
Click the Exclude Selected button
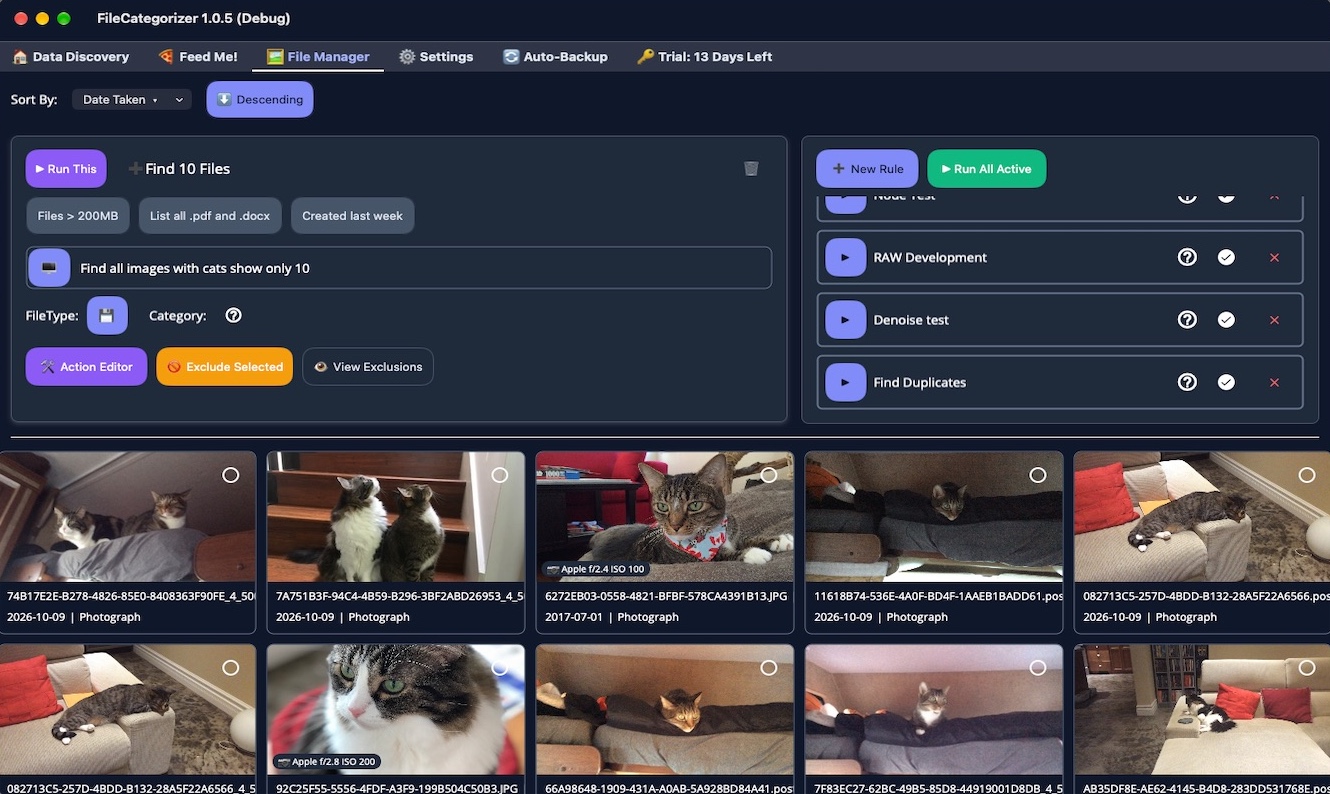point(225,367)
